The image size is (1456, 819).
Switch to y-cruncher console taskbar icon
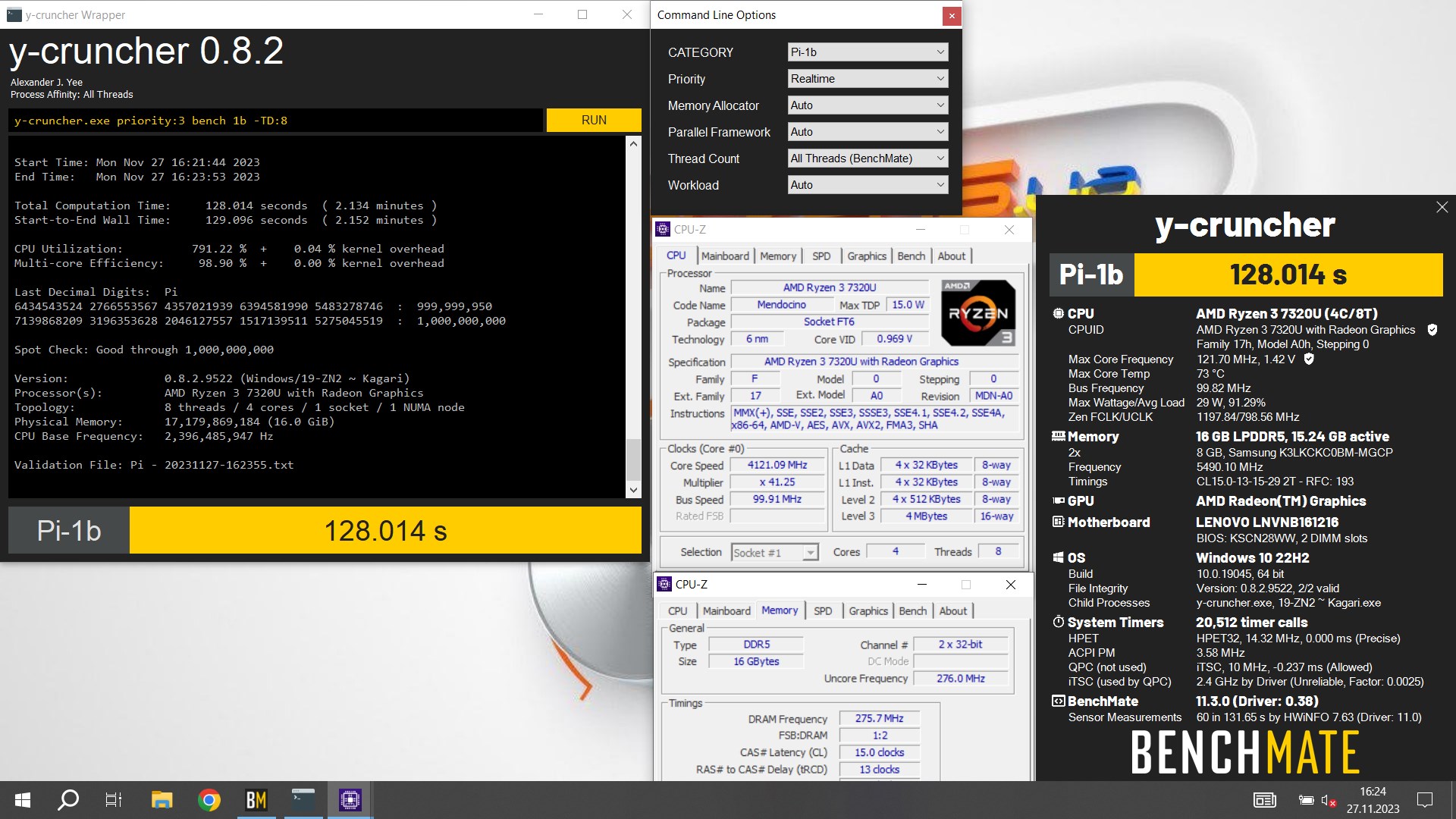pos(303,800)
